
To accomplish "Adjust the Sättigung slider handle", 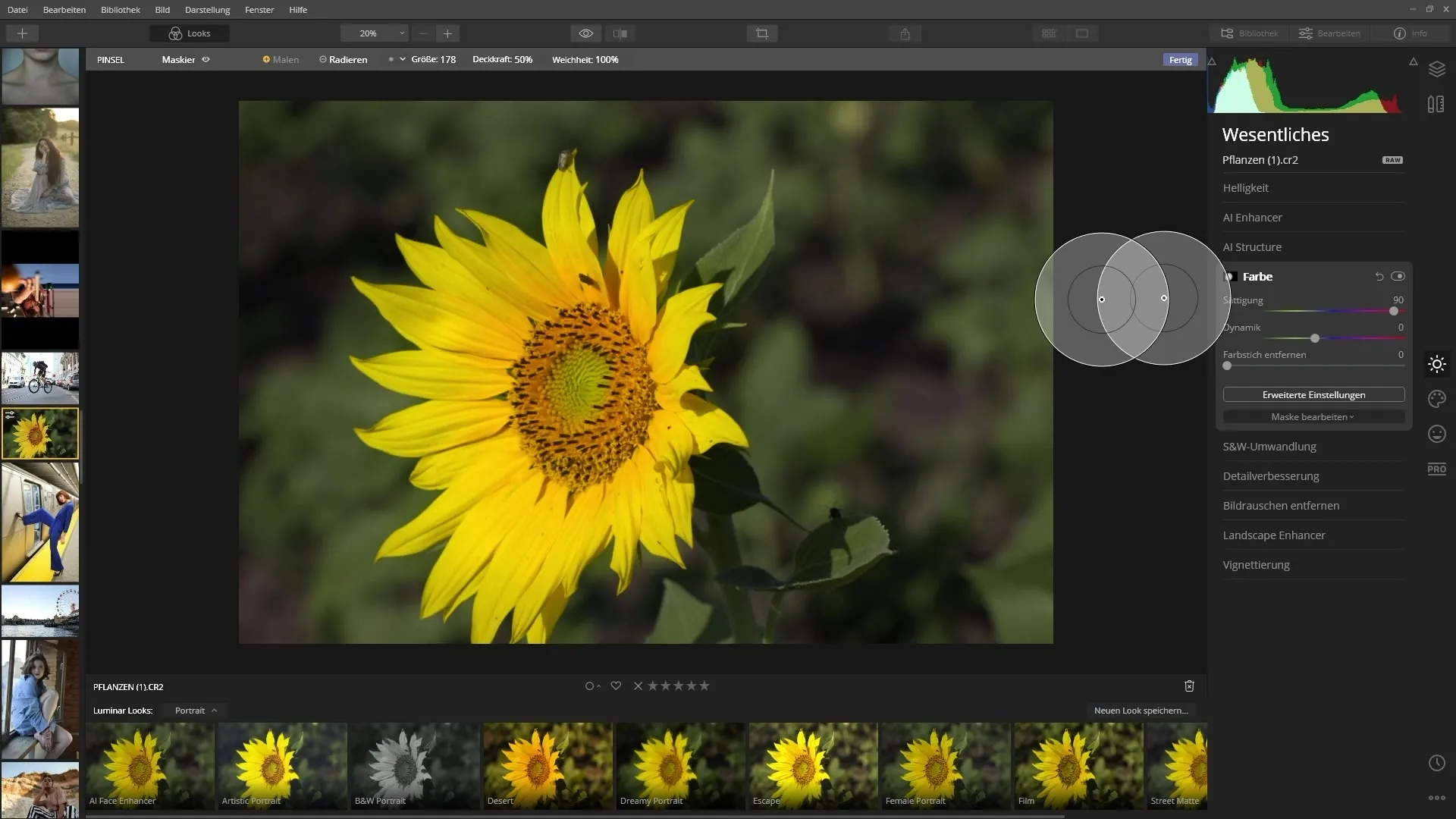I will point(1394,311).
